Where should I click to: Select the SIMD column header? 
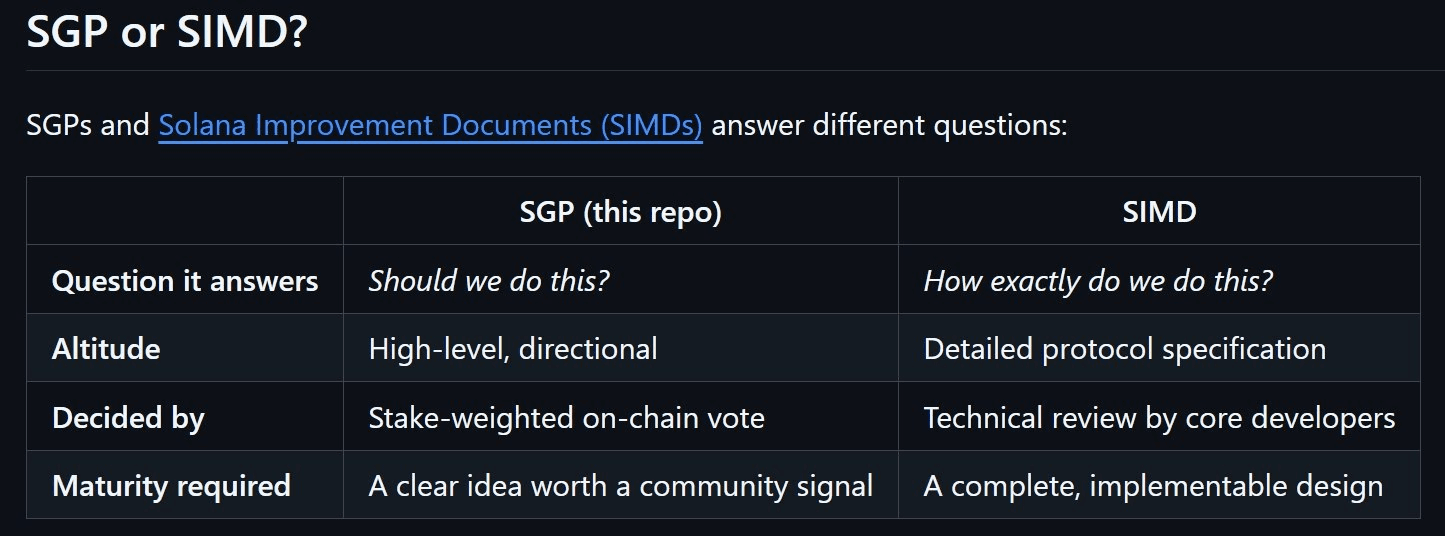coord(1159,212)
